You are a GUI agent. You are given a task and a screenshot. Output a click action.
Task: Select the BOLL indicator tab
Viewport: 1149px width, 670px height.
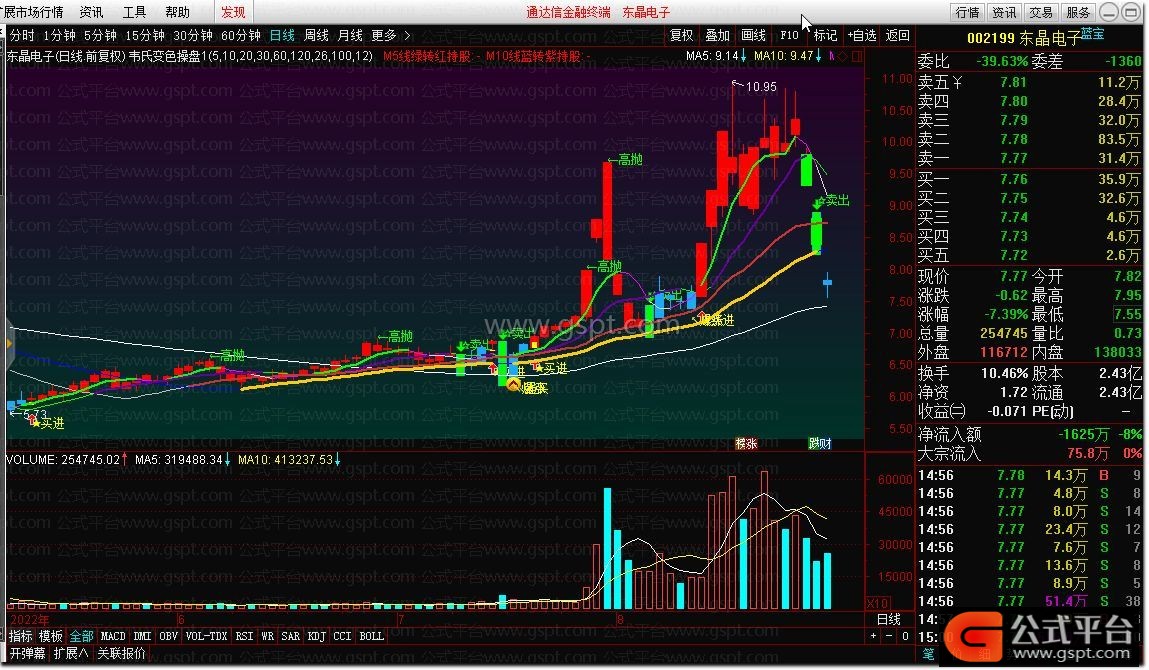[372, 636]
